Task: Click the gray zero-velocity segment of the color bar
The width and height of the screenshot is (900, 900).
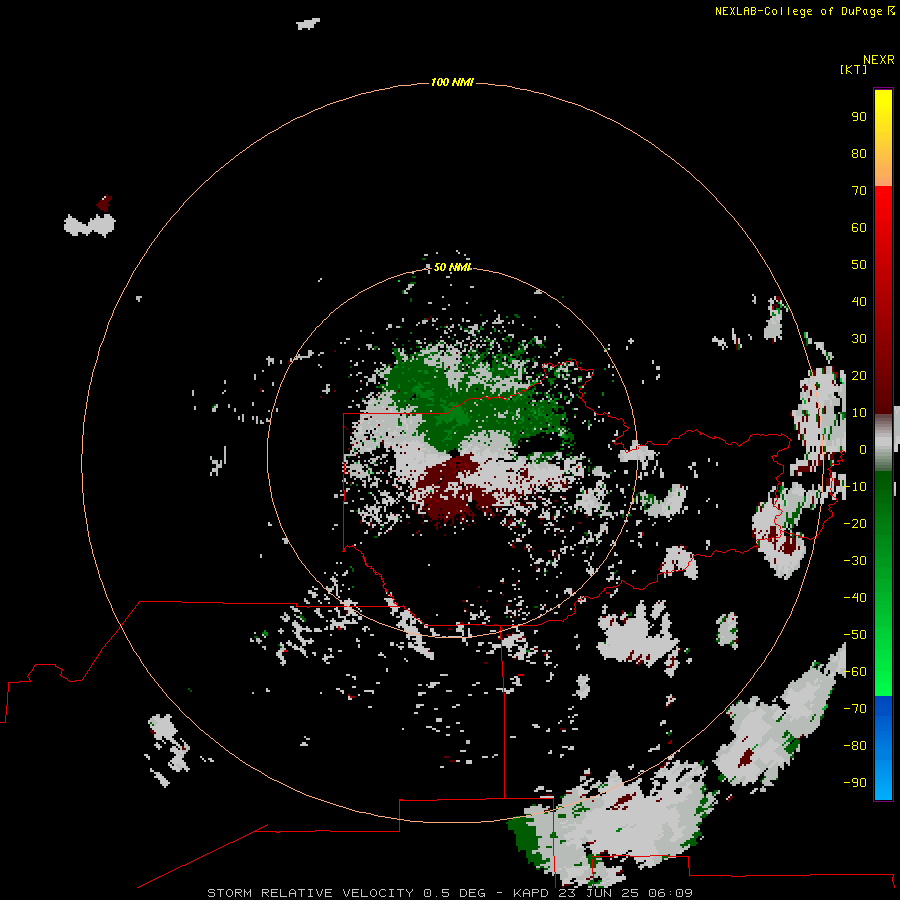Action: coord(883,443)
